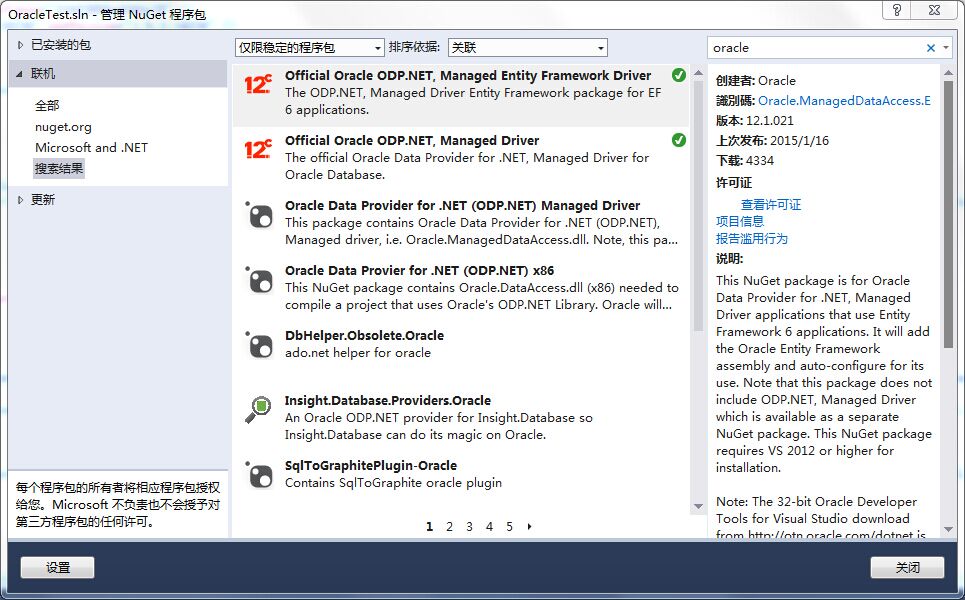The image size is (965, 600).
Task: Go to results page 4
Action: pos(489,527)
